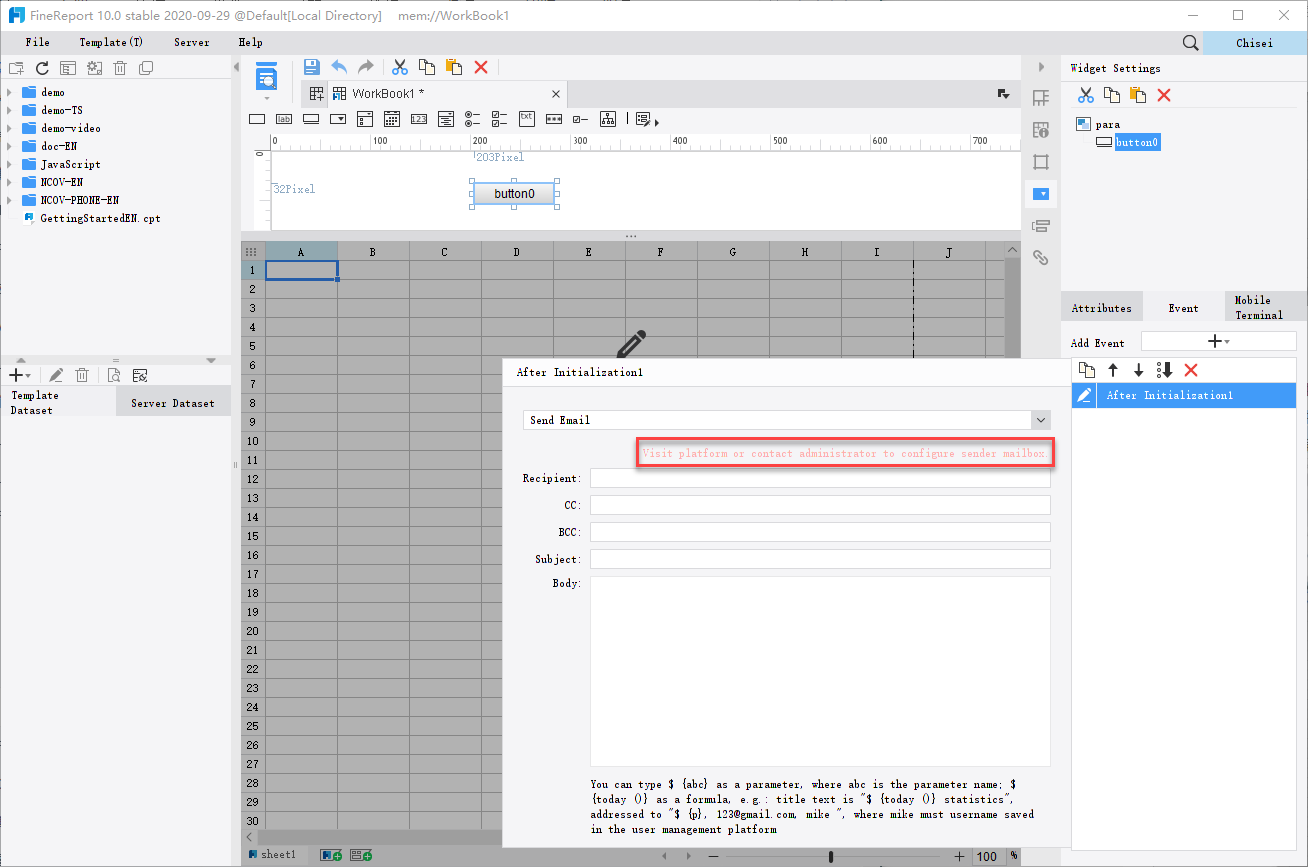Open the template preview button
This screenshot has height=867, width=1308.
266,76
